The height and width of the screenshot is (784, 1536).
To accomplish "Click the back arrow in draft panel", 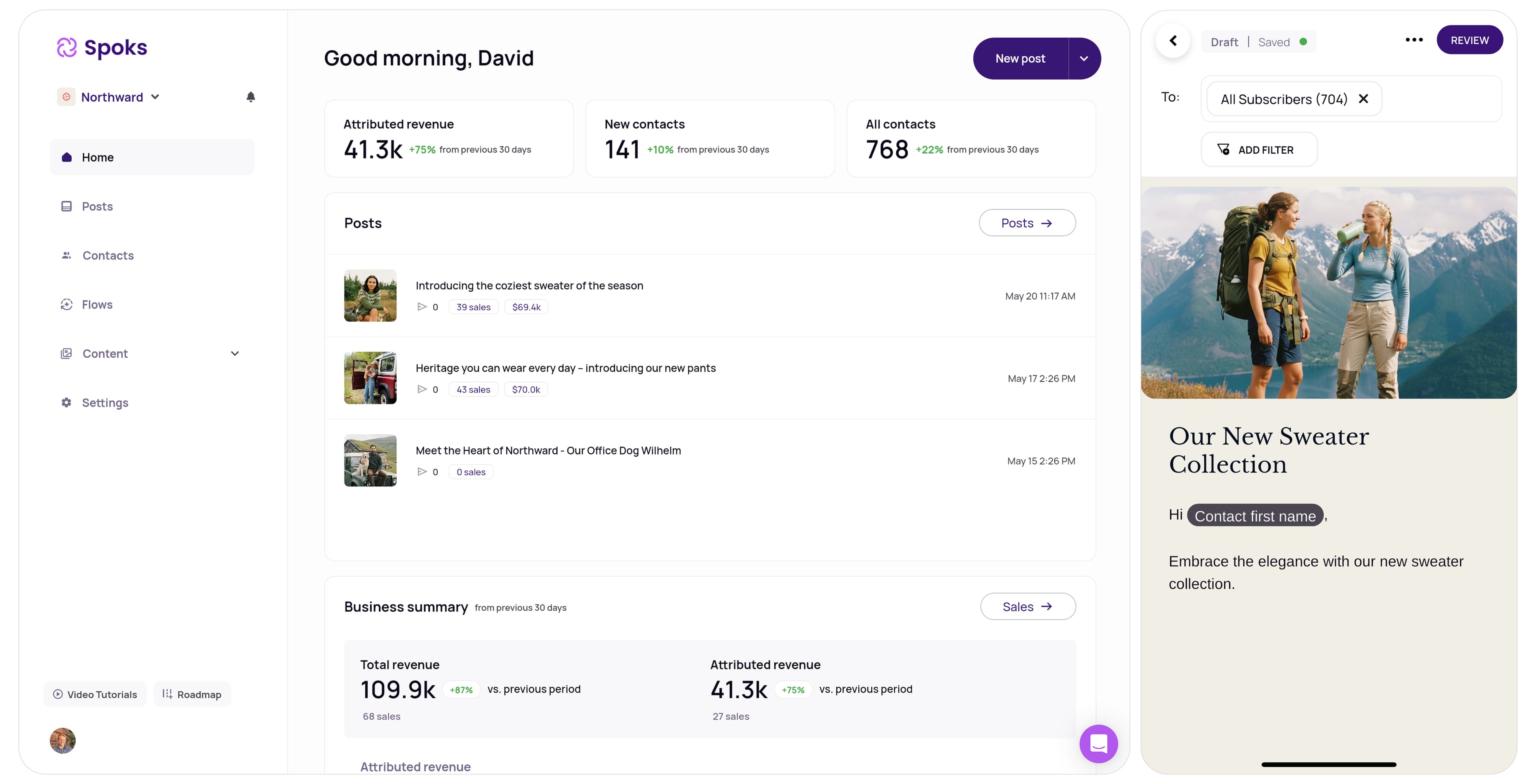I will pos(1173,40).
